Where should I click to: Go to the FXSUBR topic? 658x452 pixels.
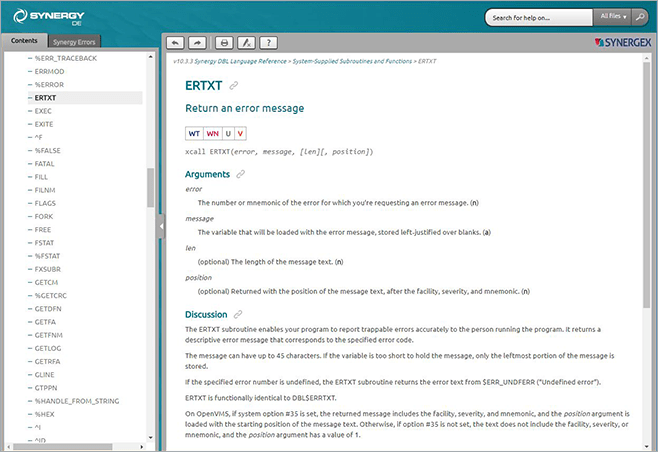[x=48, y=269]
